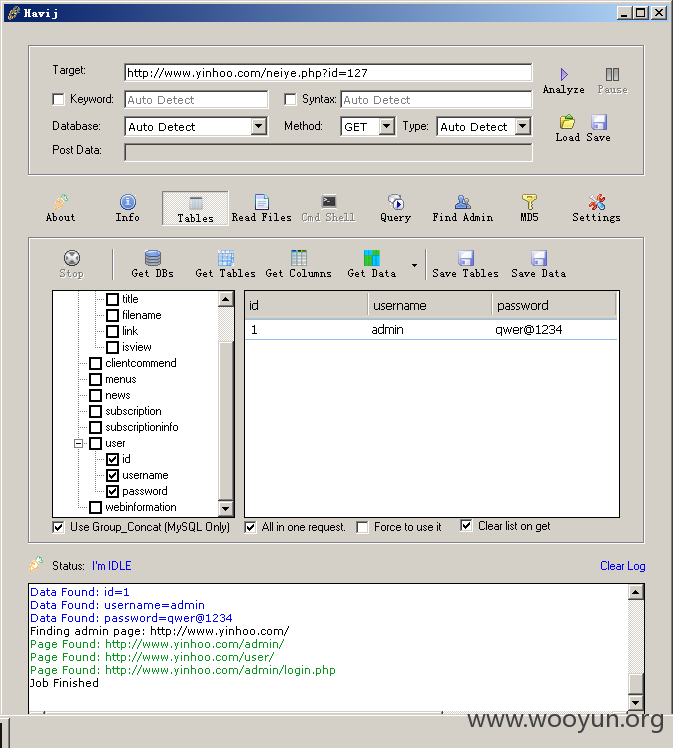Click the username column header
This screenshot has width=673, height=748.
430,305
